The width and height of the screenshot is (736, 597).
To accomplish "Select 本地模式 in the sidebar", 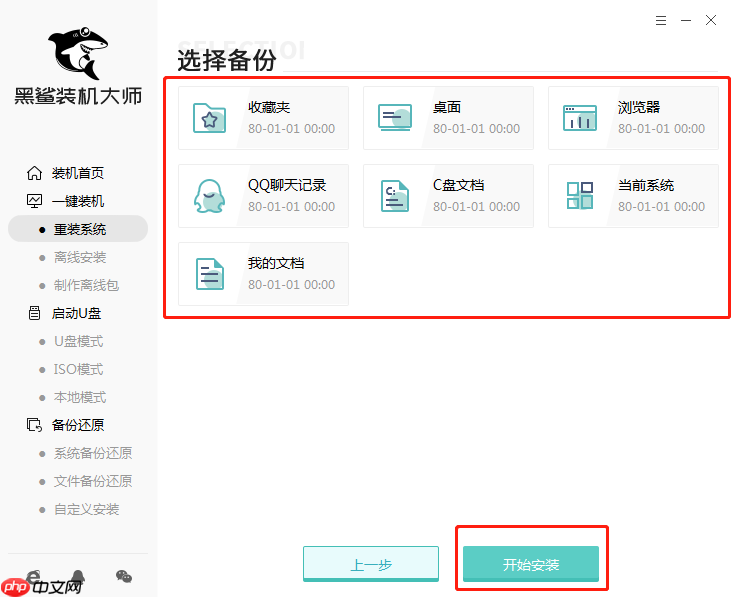I will [x=80, y=398].
